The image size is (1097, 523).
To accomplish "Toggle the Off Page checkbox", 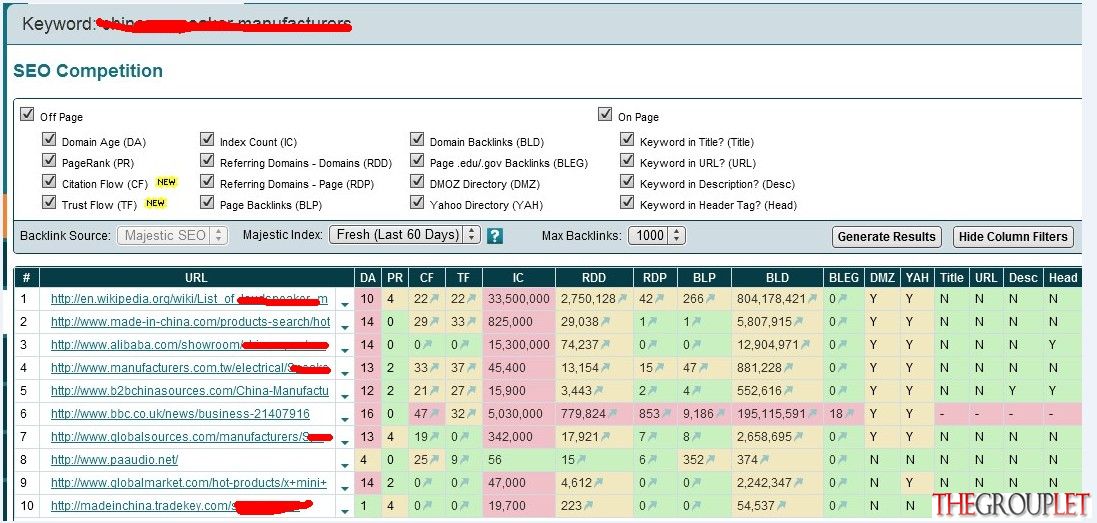I will 27,114.
